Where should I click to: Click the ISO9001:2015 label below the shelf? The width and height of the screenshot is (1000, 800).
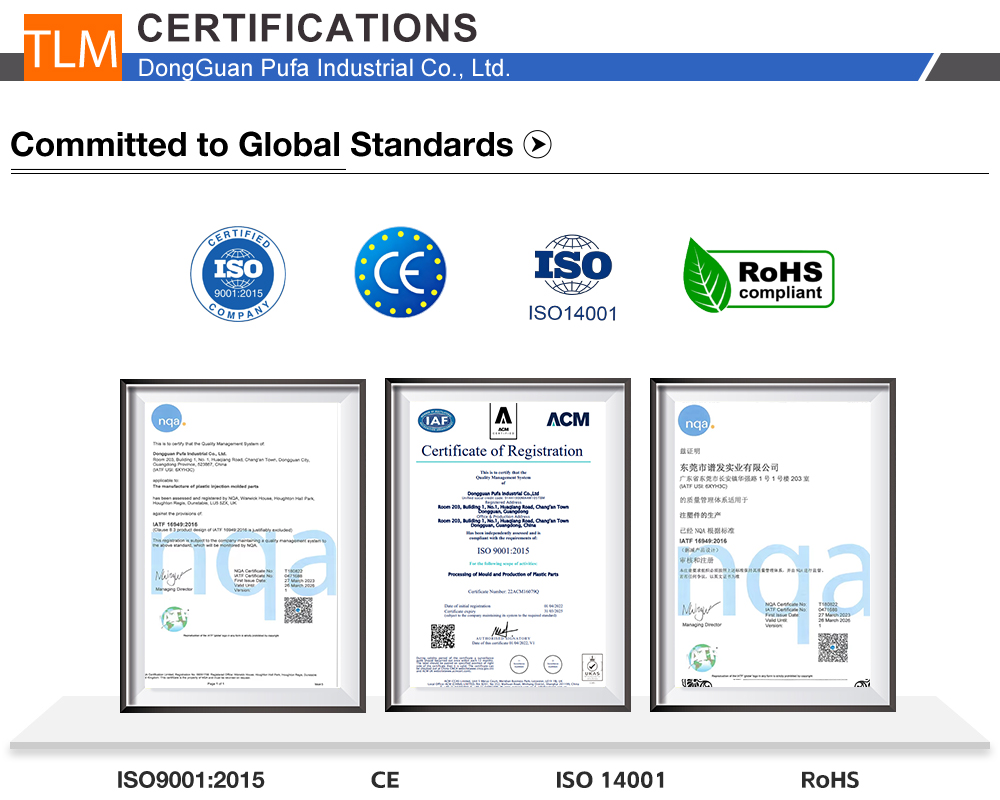(191, 780)
